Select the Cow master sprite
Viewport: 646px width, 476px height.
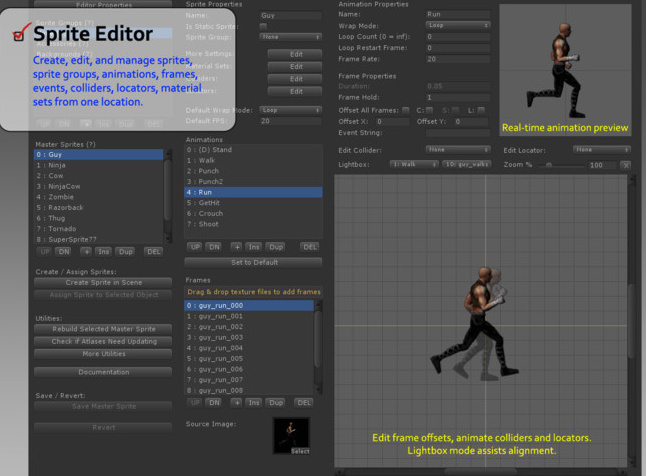[98, 176]
